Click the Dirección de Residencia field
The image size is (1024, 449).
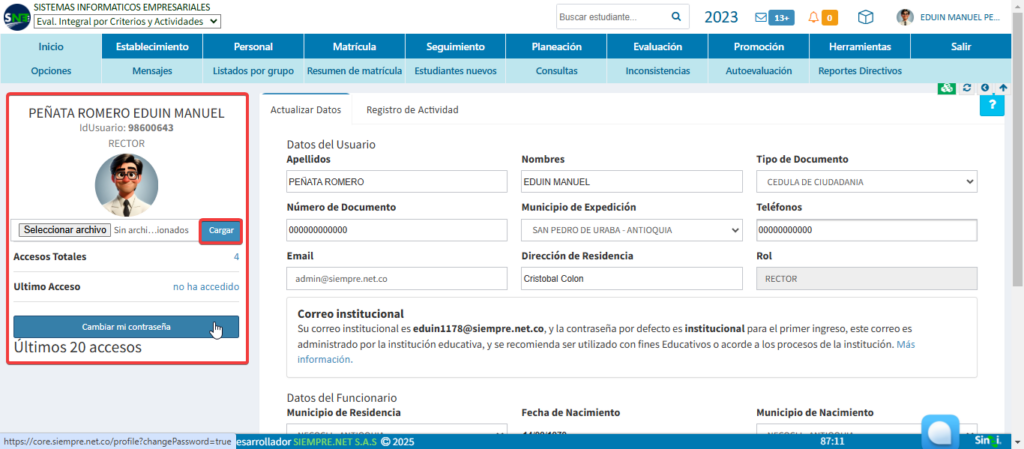(x=632, y=279)
